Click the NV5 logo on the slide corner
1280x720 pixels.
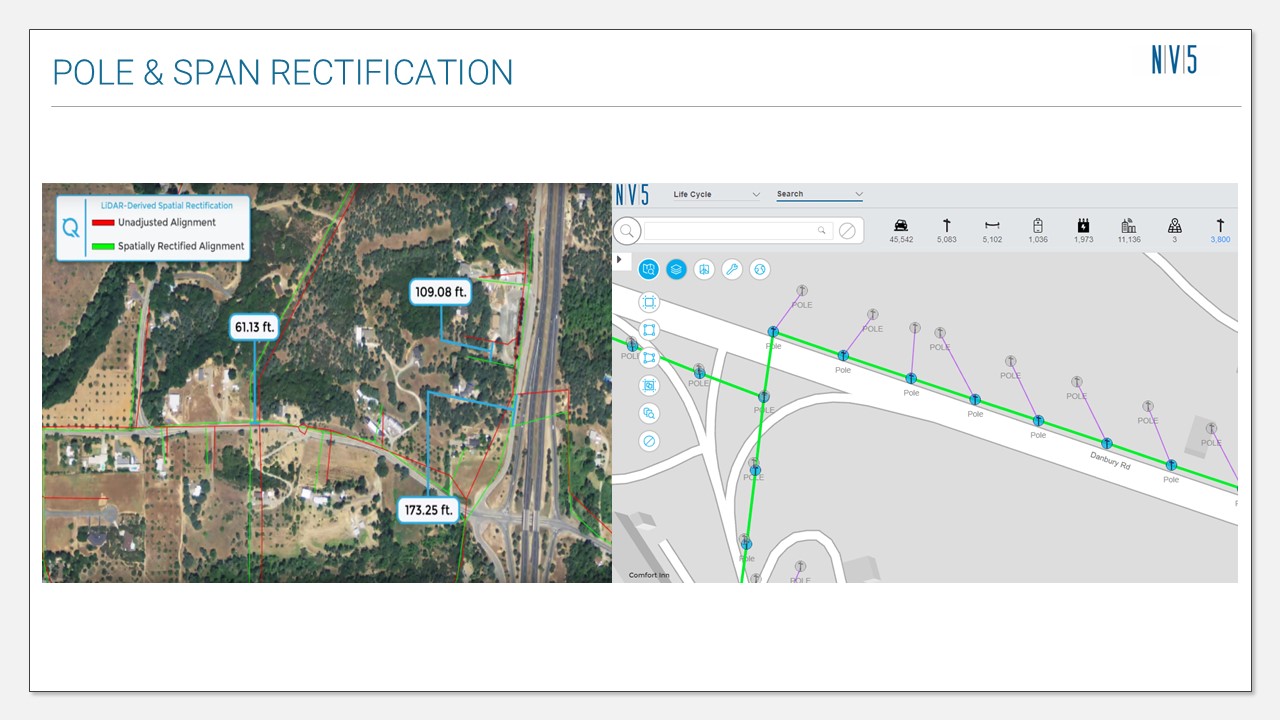(x=1174, y=61)
